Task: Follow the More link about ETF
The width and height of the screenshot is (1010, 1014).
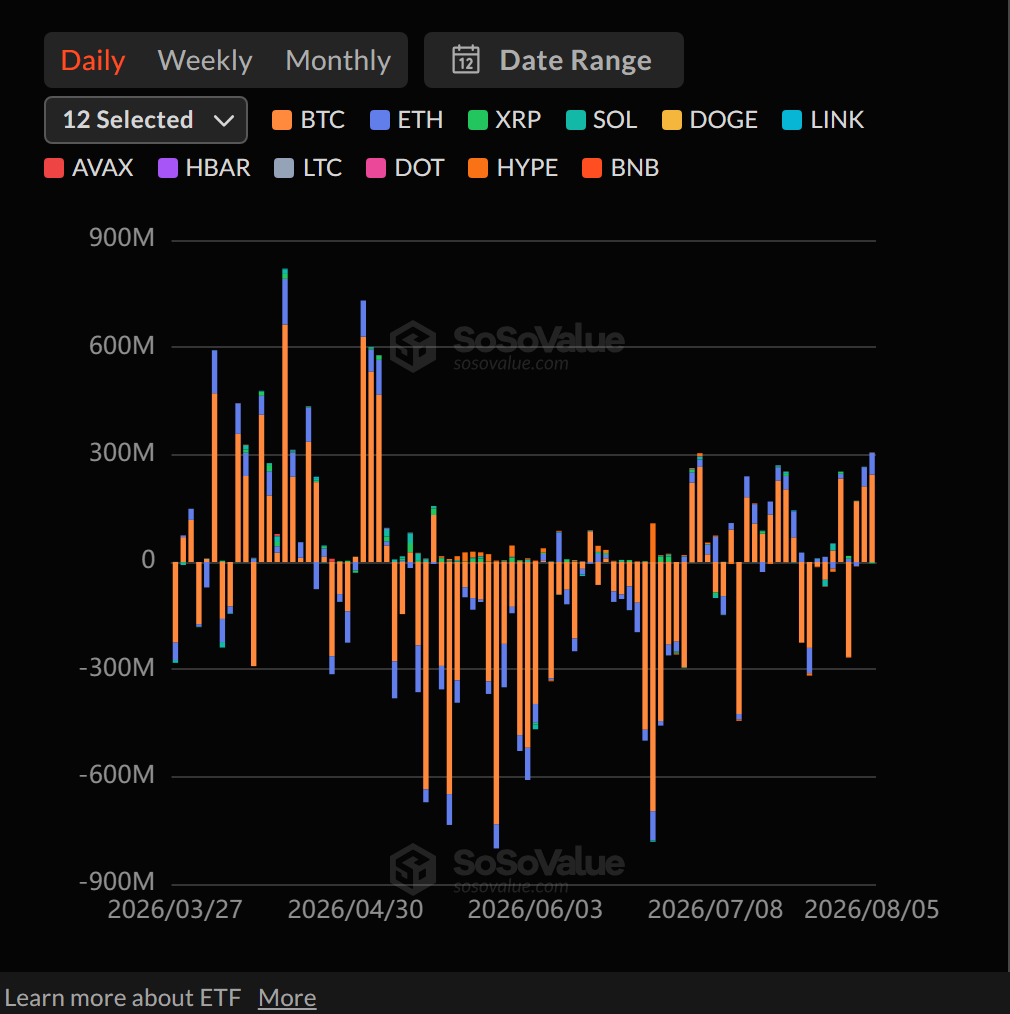Action: pos(287,997)
